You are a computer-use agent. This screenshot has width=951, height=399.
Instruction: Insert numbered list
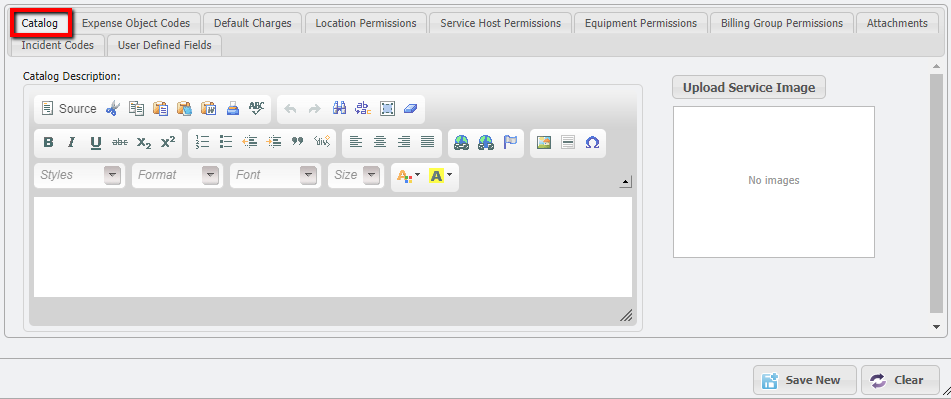pos(203,142)
